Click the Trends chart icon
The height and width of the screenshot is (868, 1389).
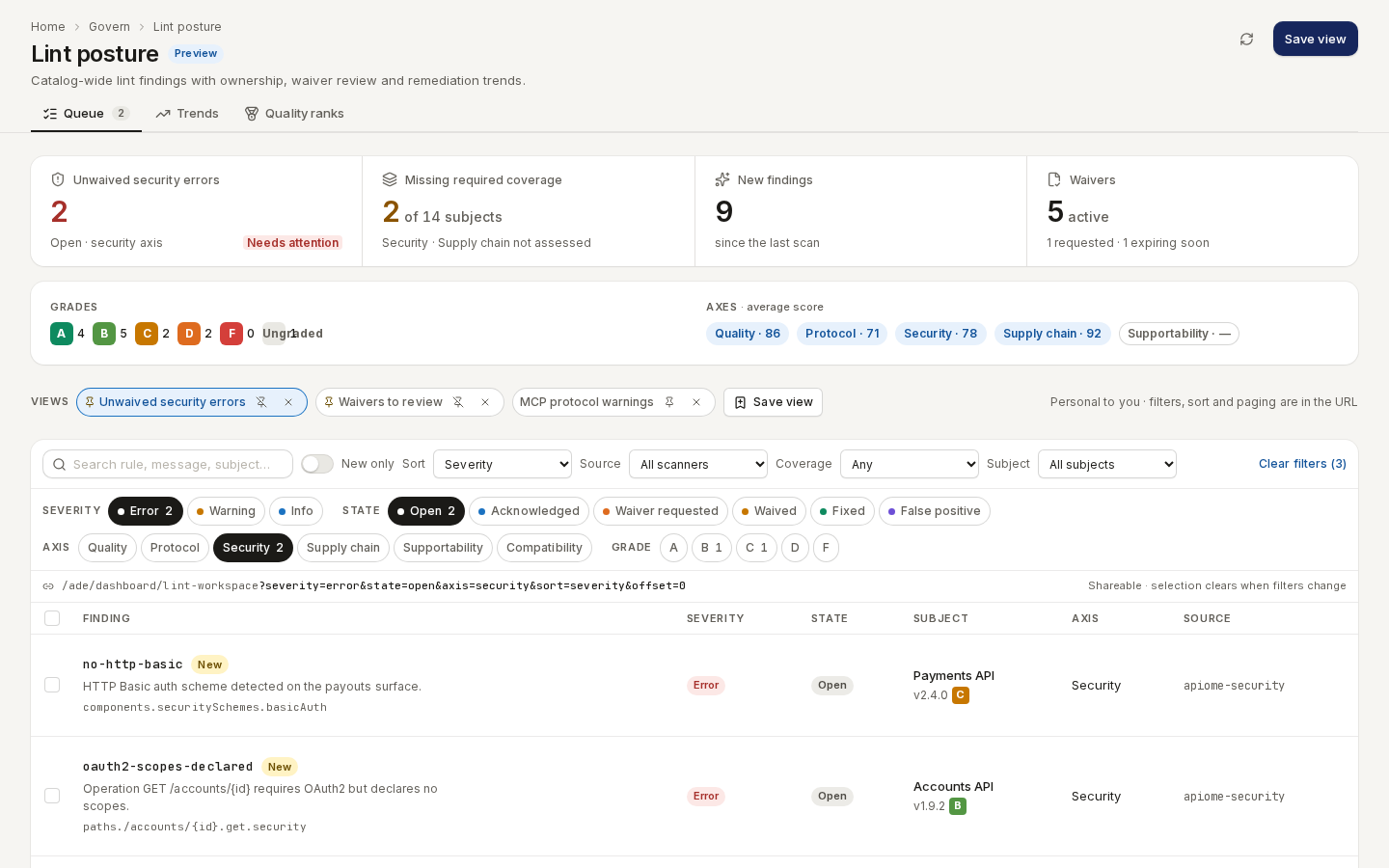coord(163,114)
